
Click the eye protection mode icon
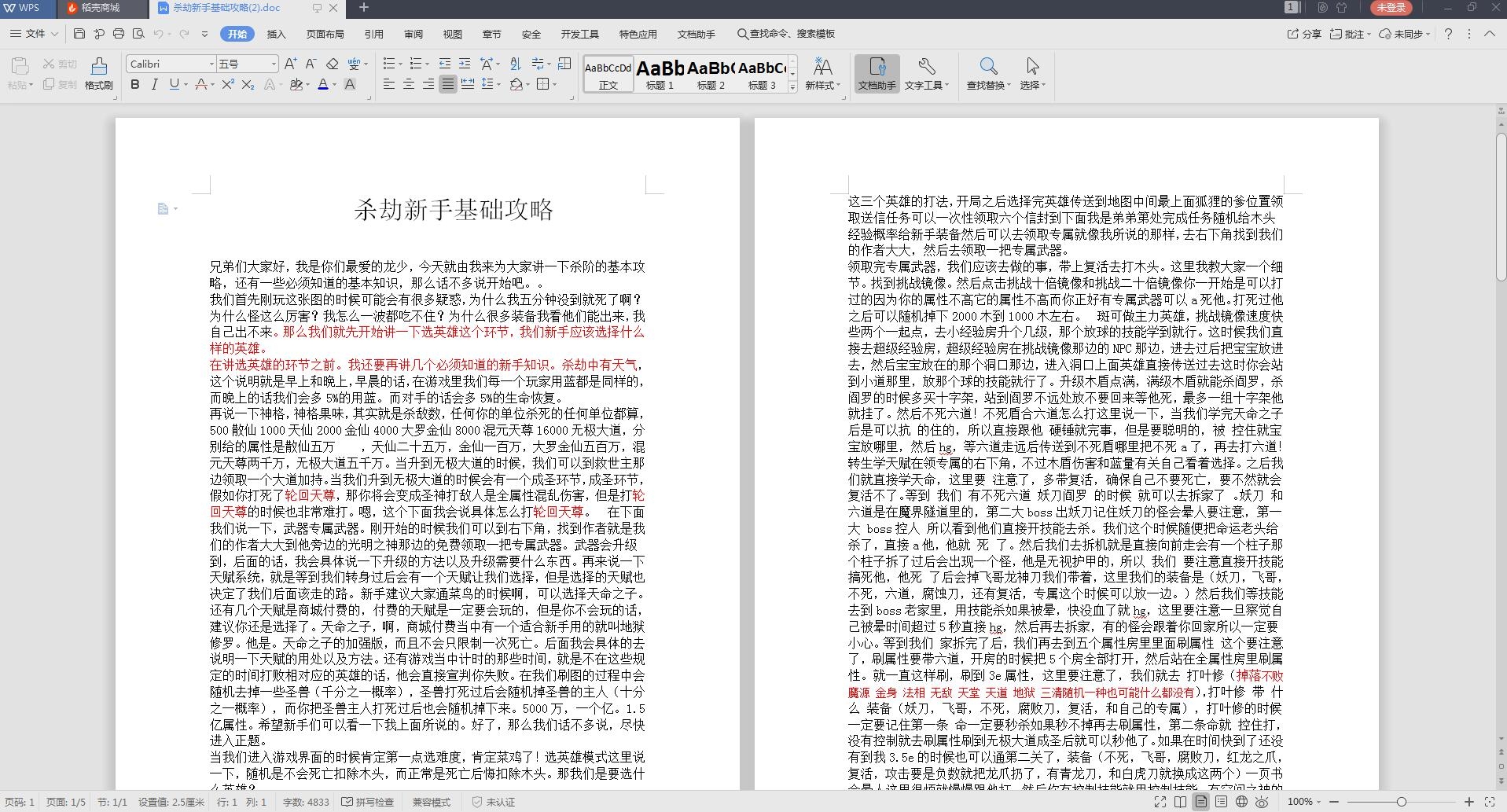(1262, 802)
